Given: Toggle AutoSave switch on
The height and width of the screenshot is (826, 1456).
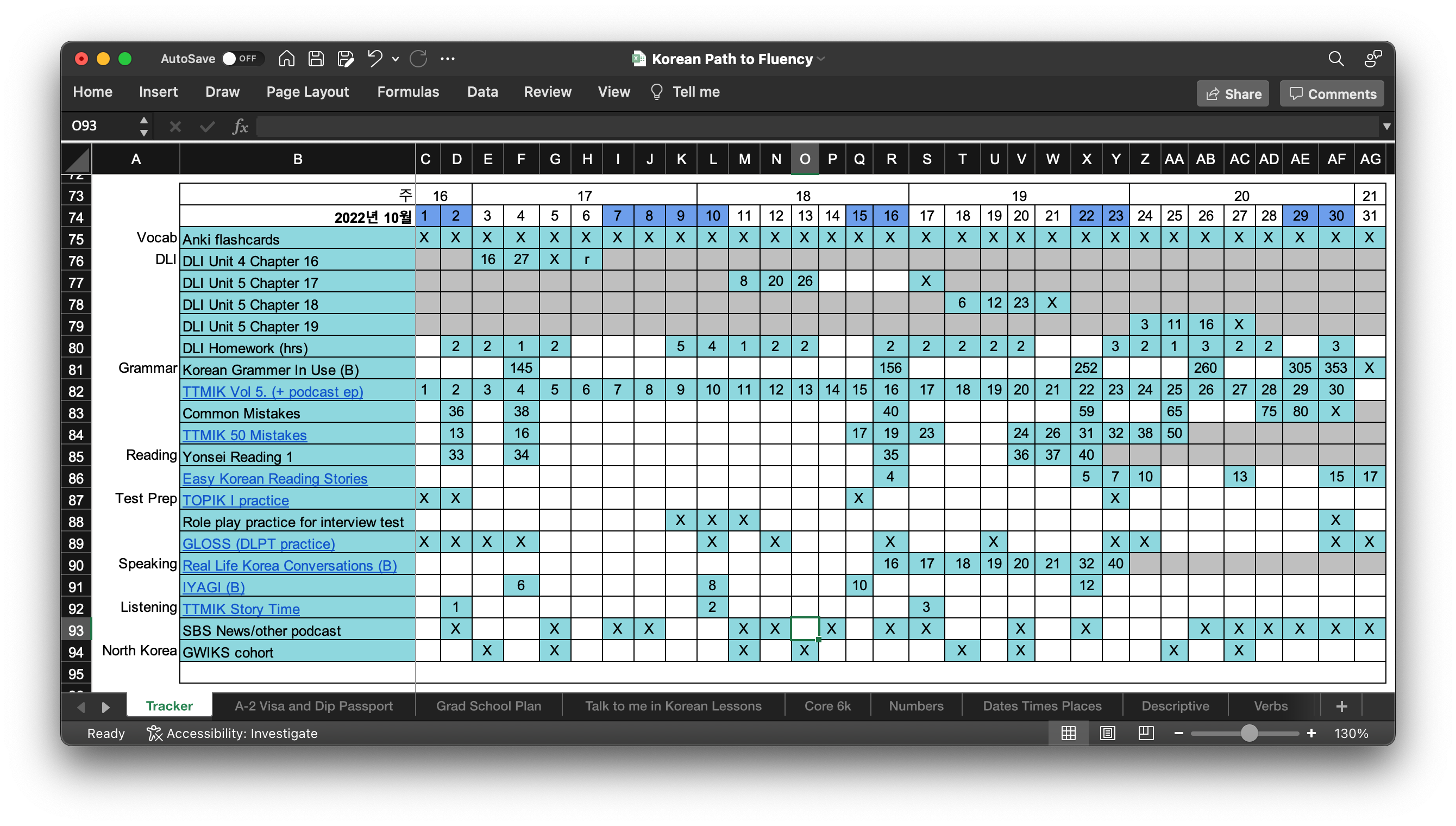Looking at the screenshot, I should click(243, 59).
